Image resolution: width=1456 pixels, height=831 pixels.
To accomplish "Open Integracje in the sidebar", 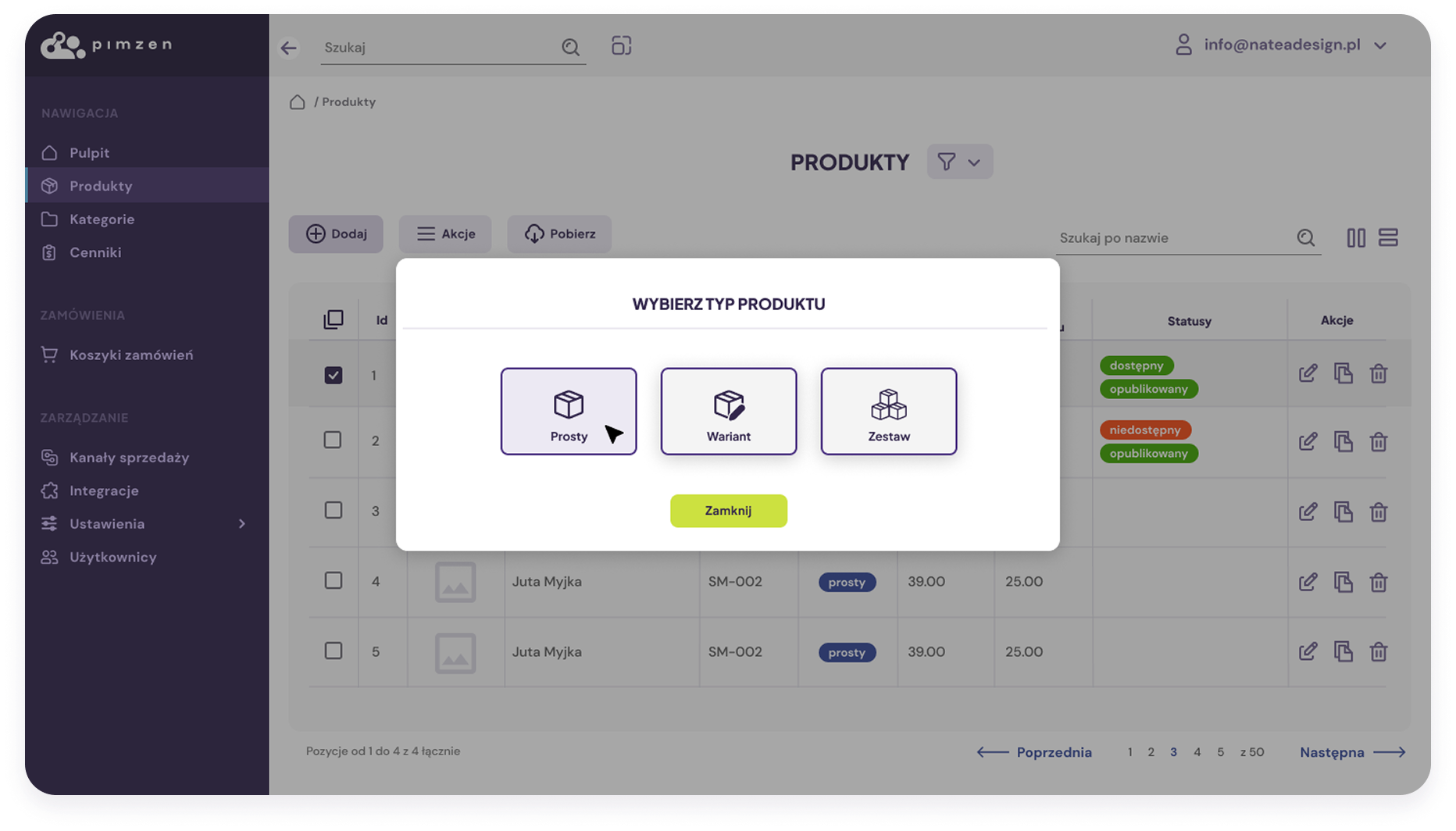I will click(147, 490).
